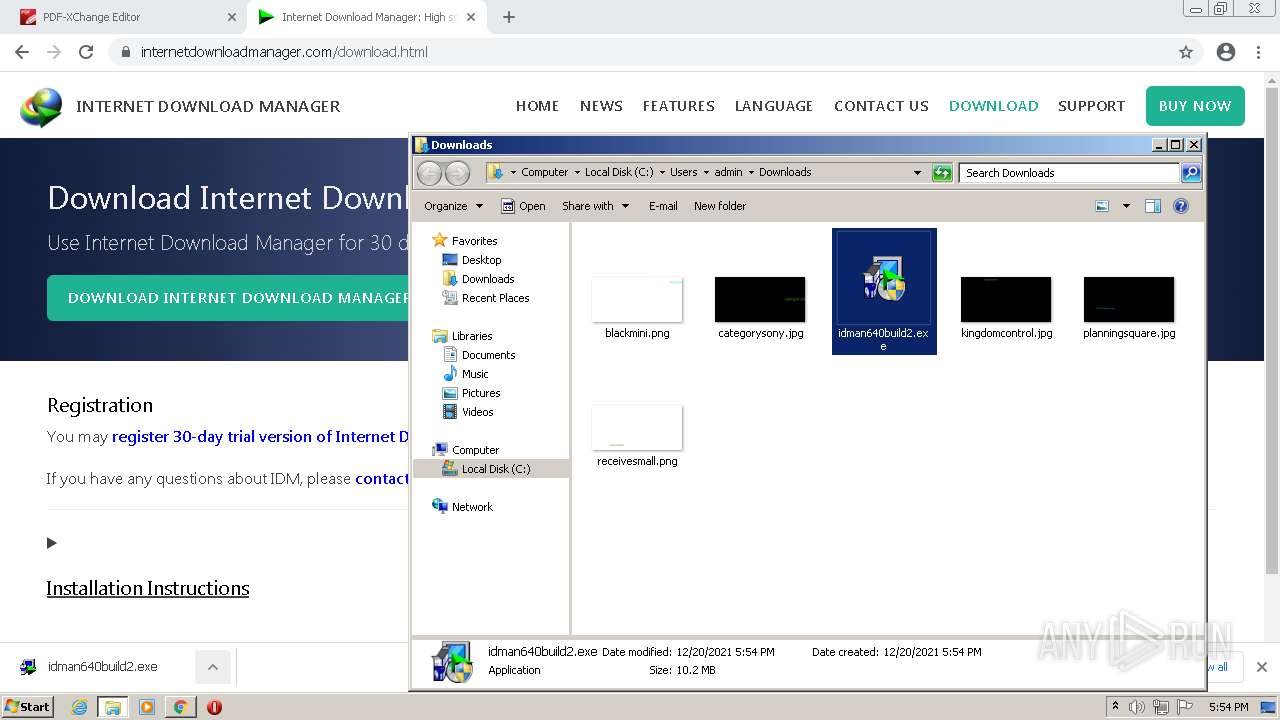
Task: Open the Documents library
Action: (488, 355)
